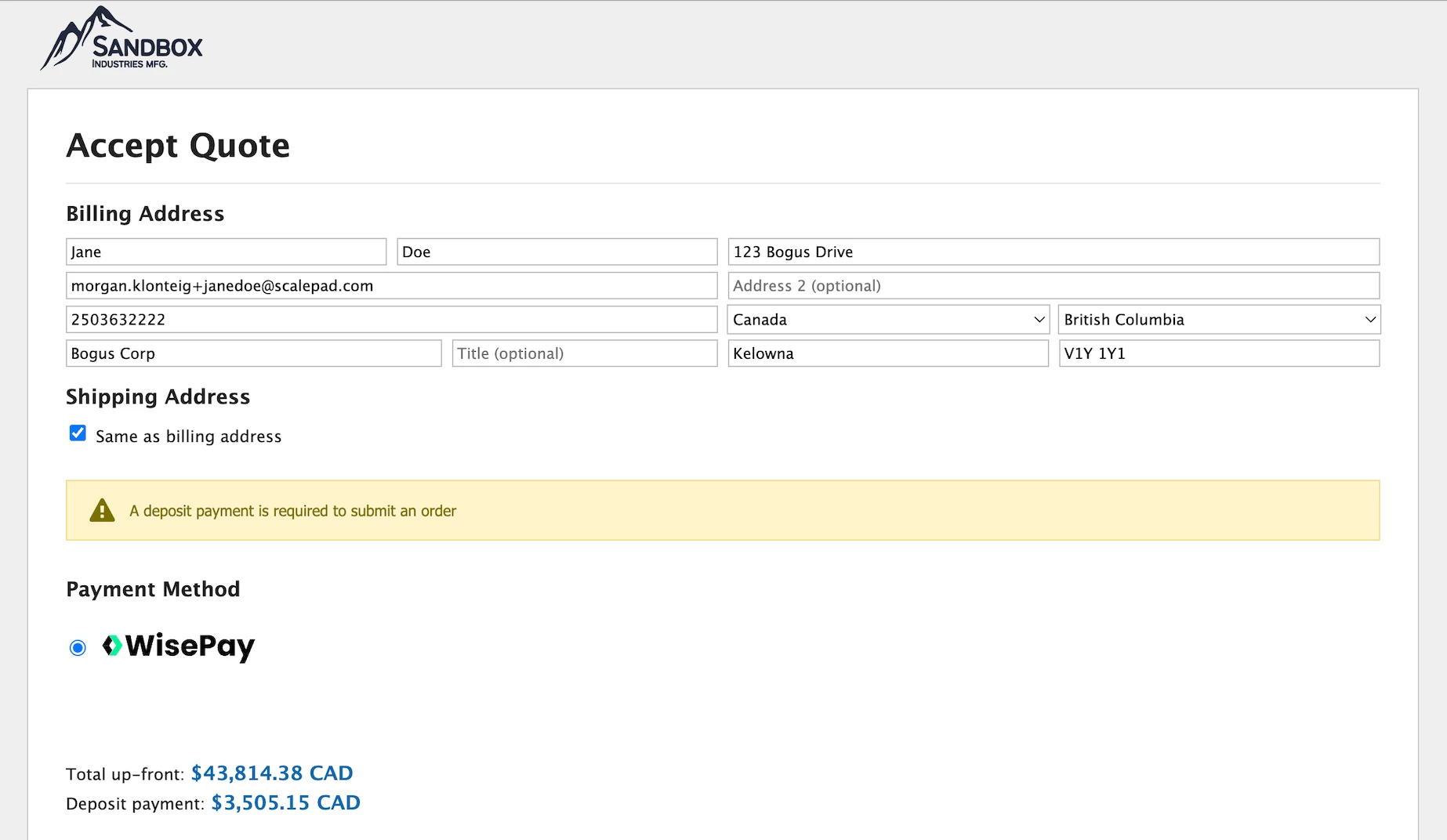Click the Same as billing address label

click(188, 436)
